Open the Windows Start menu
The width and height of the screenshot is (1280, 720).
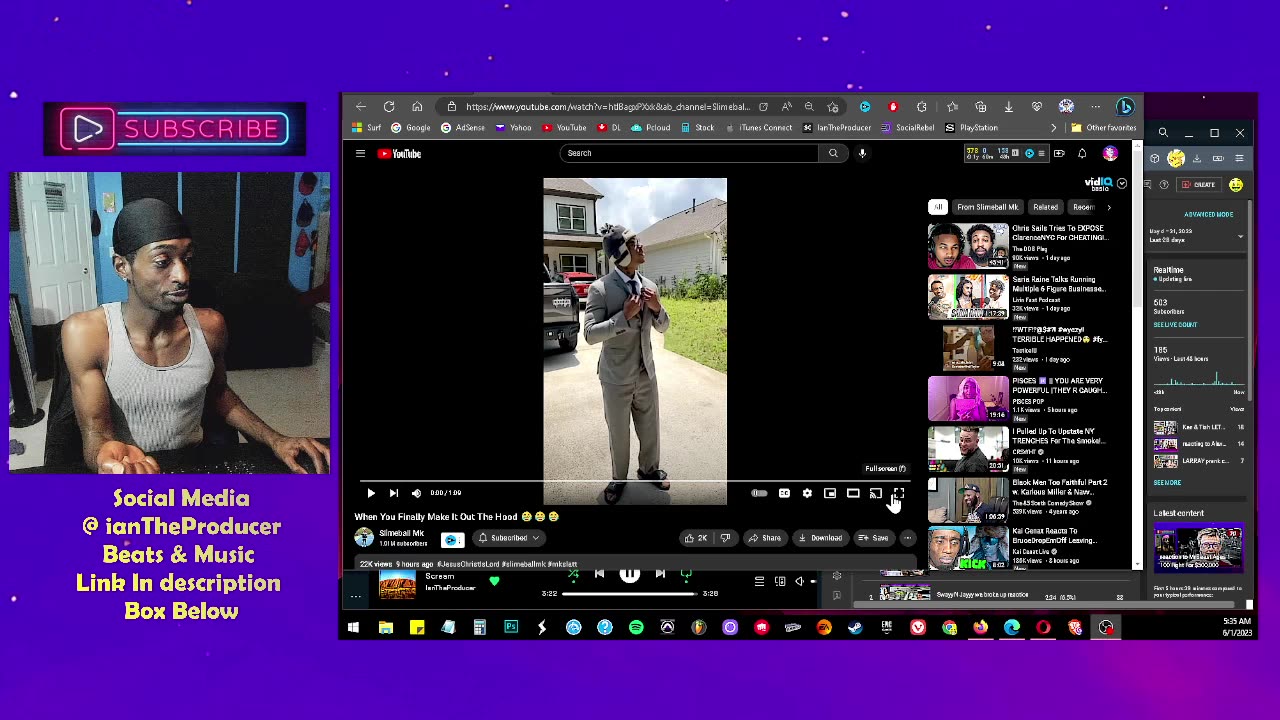point(354,628)
